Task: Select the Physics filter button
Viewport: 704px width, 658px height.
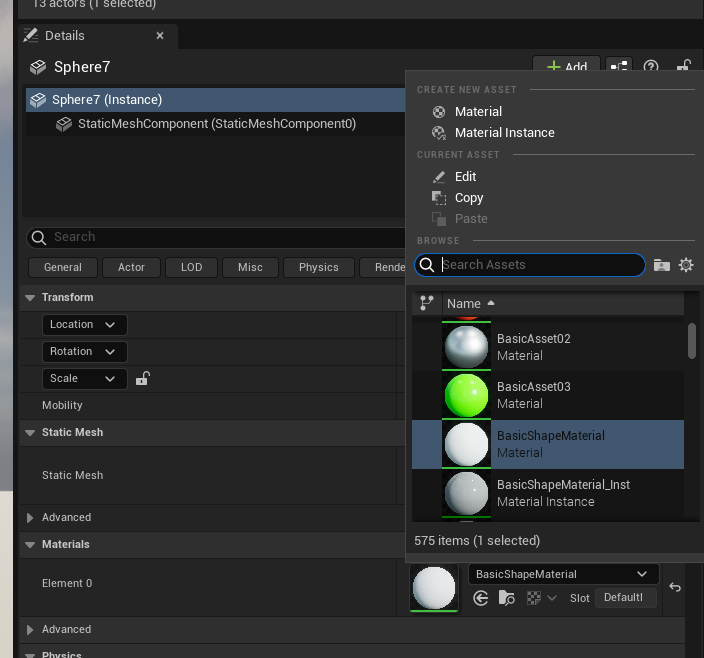Action: tap(319, 268)
